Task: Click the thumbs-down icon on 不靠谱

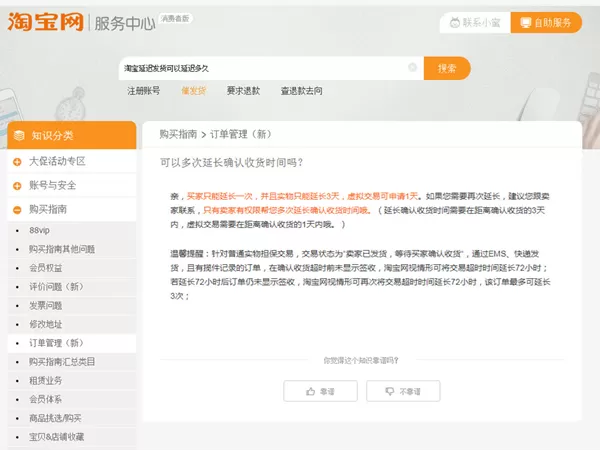Action: click(390, 391)
